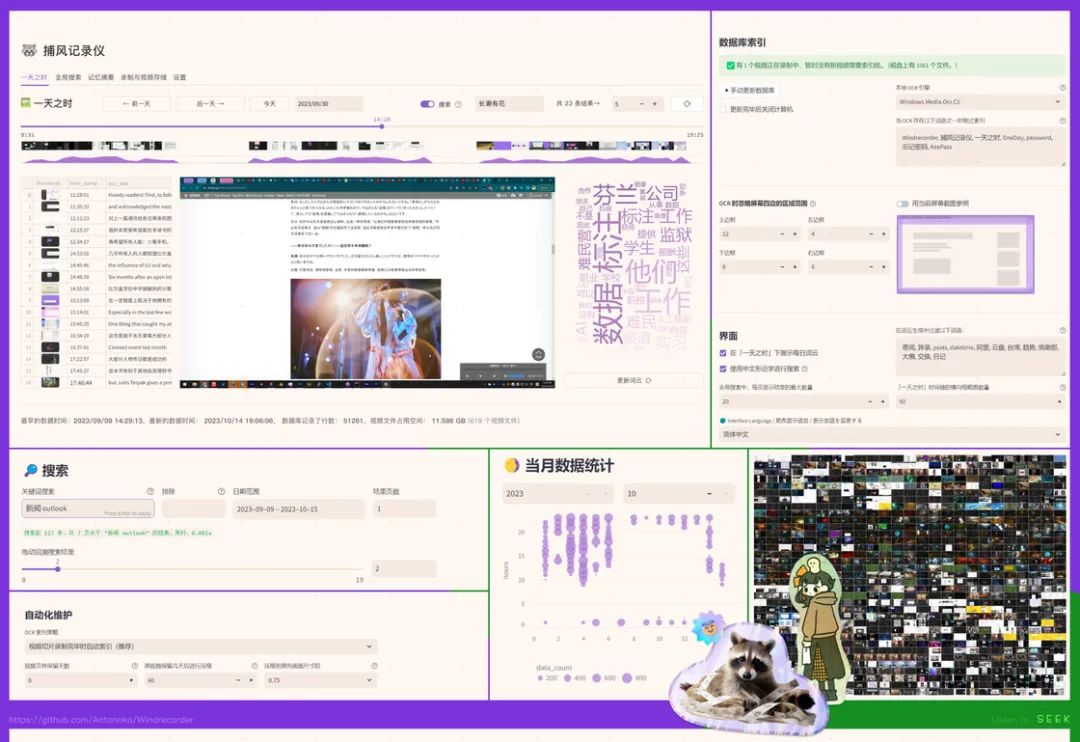Screen dimensions: 1080x742
Task: Increase max results per page stepper
Action: [x=883, y=401]
